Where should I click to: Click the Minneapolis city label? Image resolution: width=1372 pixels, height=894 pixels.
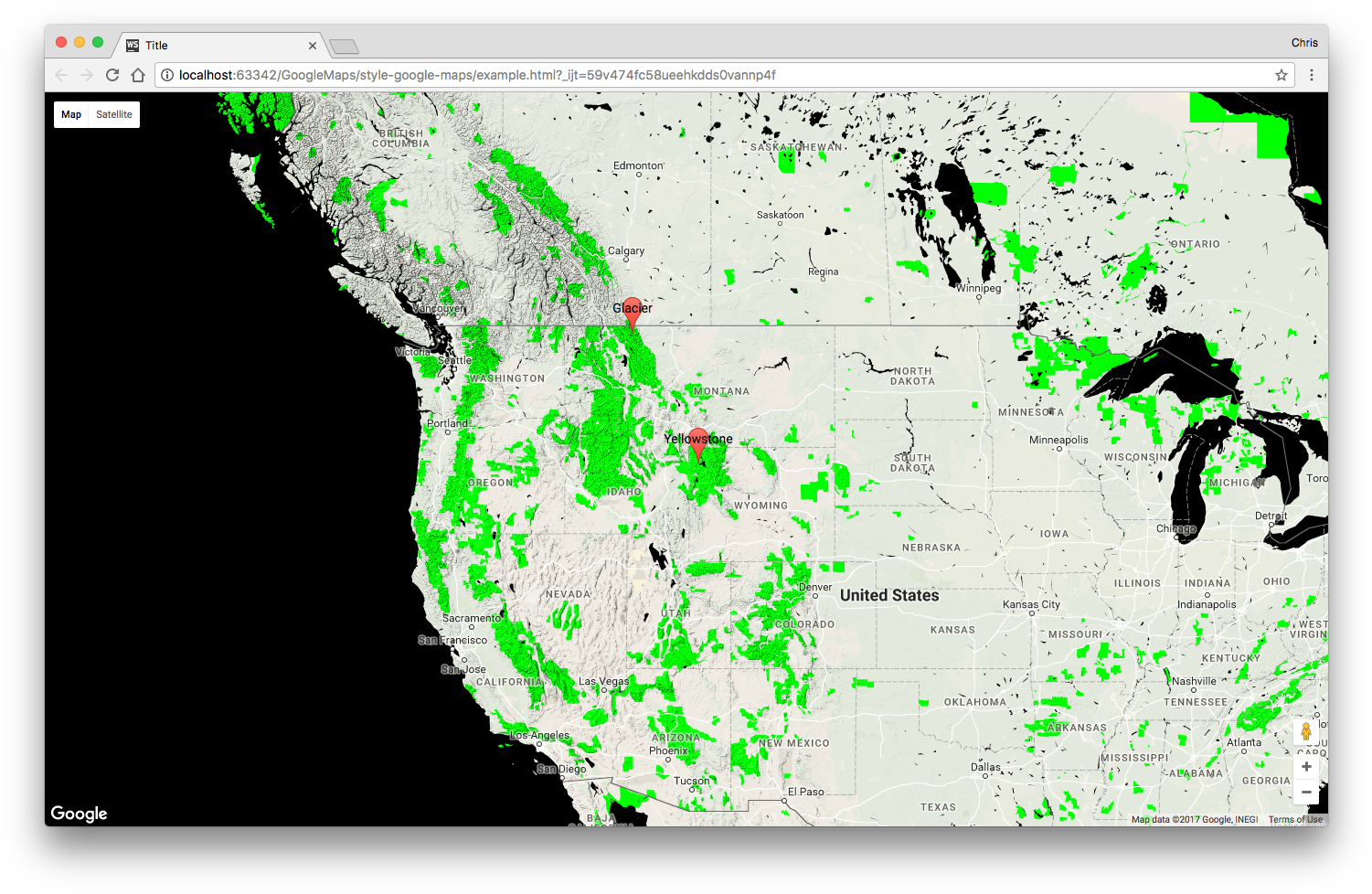point(1058,440)
